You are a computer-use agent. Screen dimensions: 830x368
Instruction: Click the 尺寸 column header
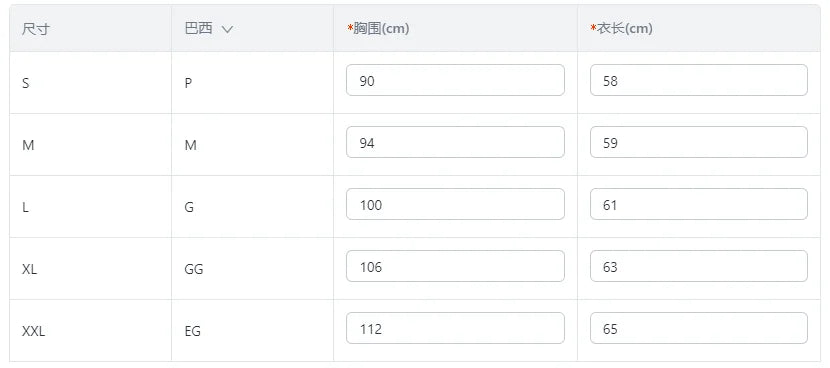[x=35, y=29]
